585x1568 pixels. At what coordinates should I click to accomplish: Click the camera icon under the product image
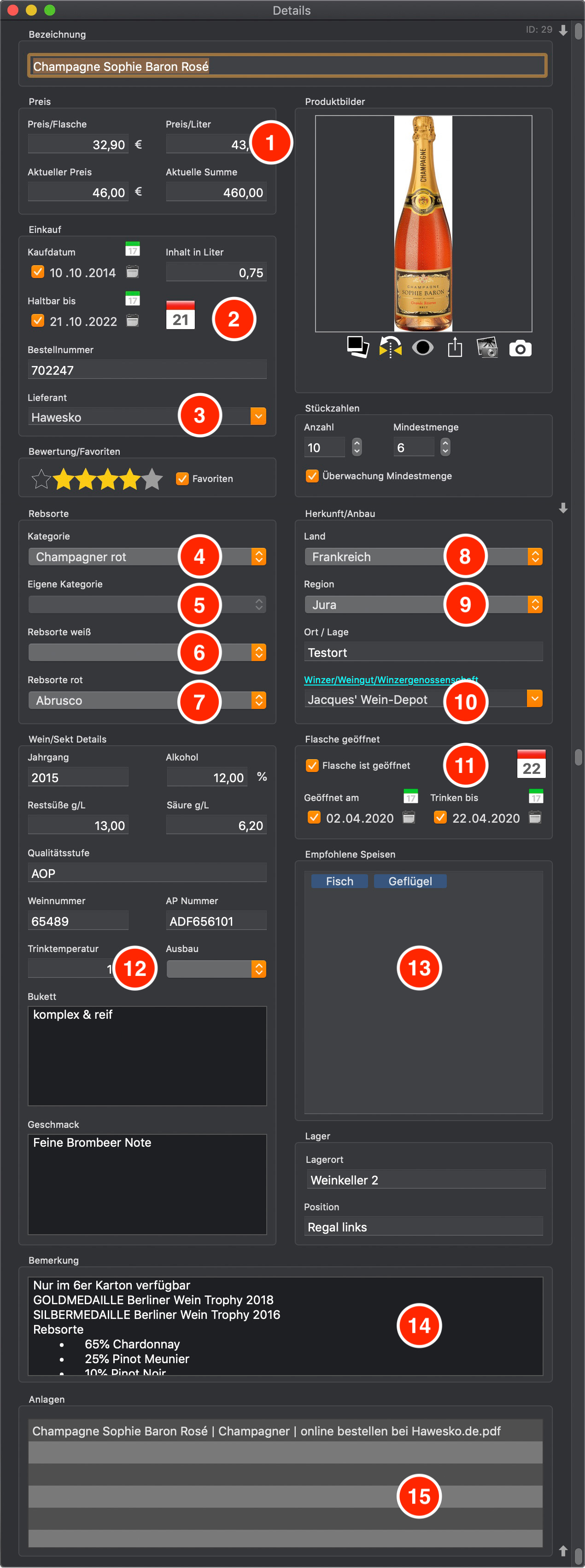click(x=520, y=348)
